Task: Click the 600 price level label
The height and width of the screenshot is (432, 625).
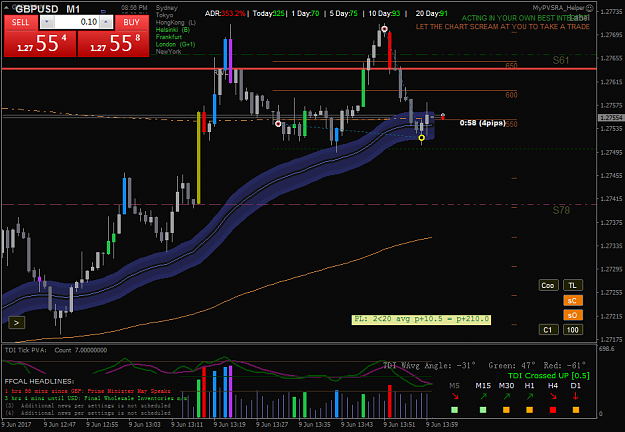Action: 511,95
